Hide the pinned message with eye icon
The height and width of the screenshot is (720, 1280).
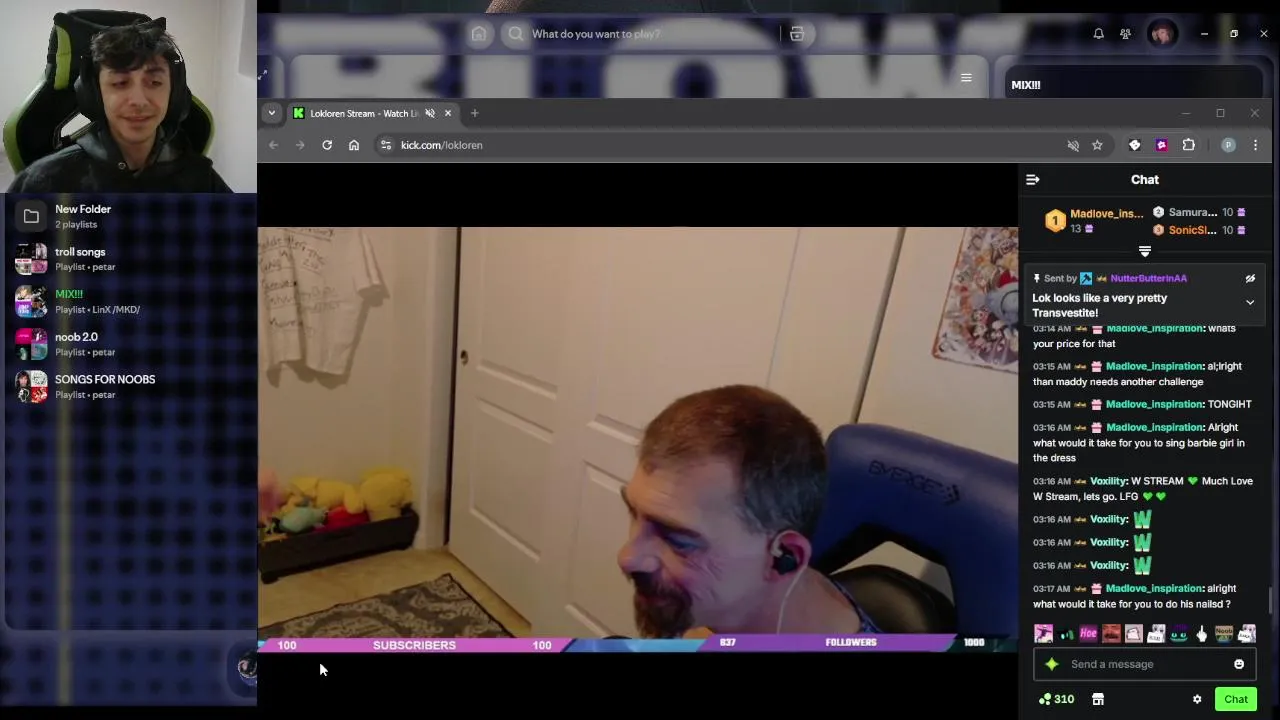(1250, 279)
